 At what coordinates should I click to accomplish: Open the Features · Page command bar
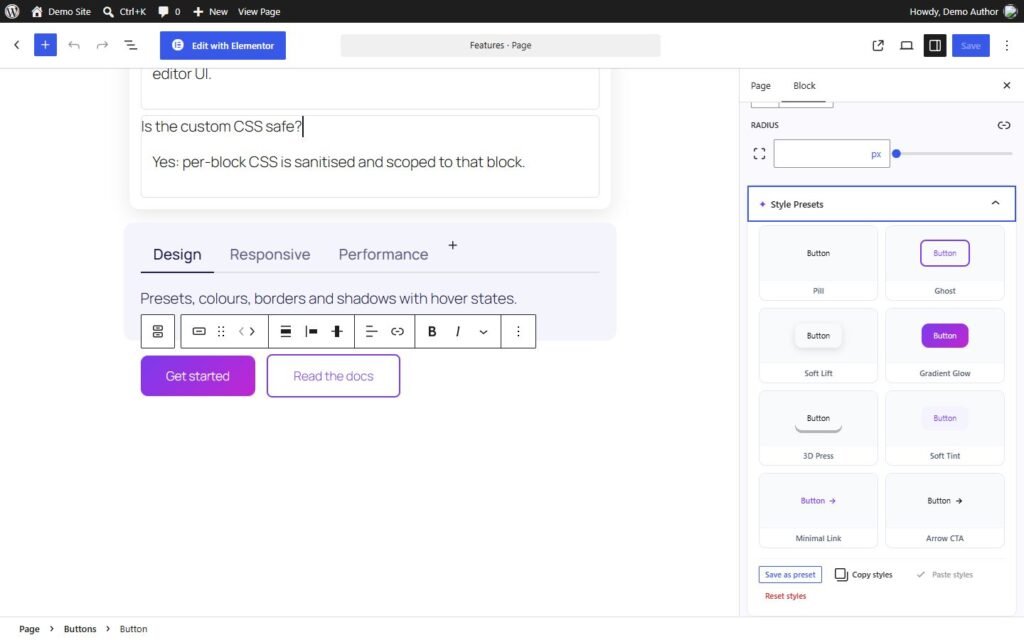pos(500,45)
